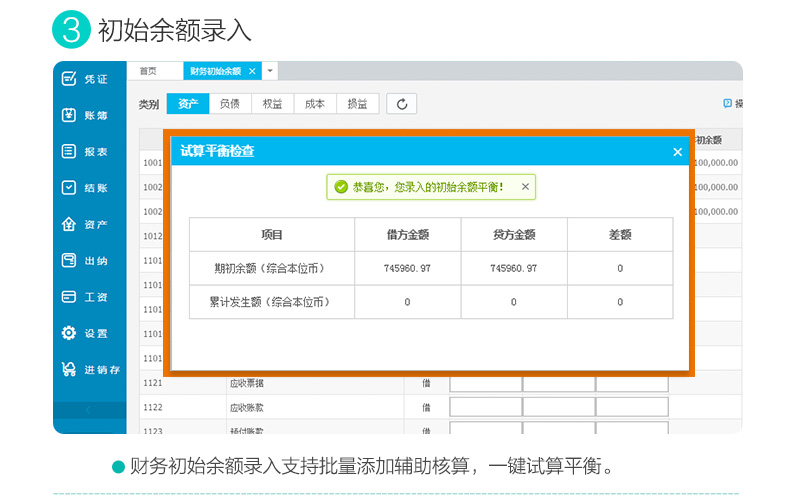The image size is (790, 500).
Task: Open the 凭证 voucher module in sidebar
Action: 86,79
